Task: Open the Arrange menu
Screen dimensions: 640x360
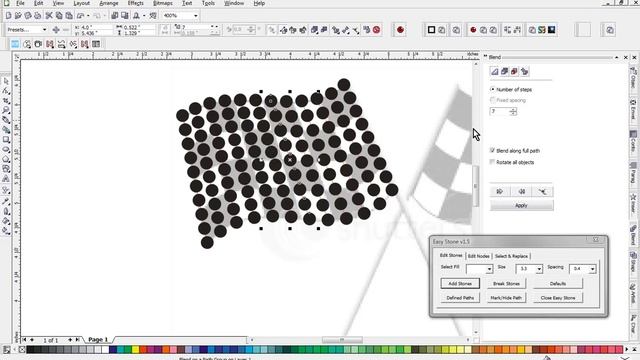Action: (x=109, y=3)
